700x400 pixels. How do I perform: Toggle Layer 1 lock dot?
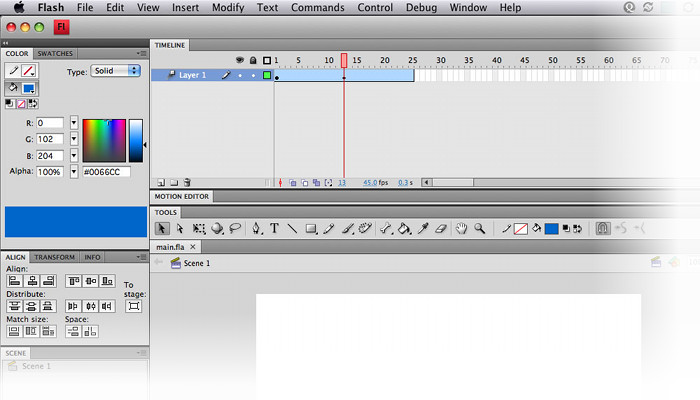coord(253,75)
